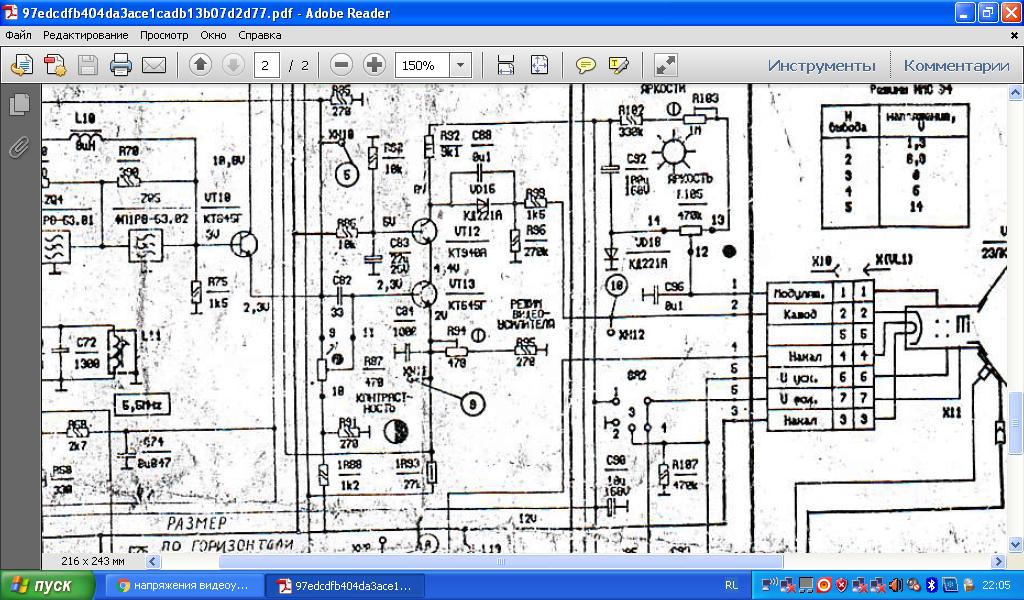This screenshot has height=600, width=1024.
Task: Click the Print file icon
Action: click(x=121, y=66)
